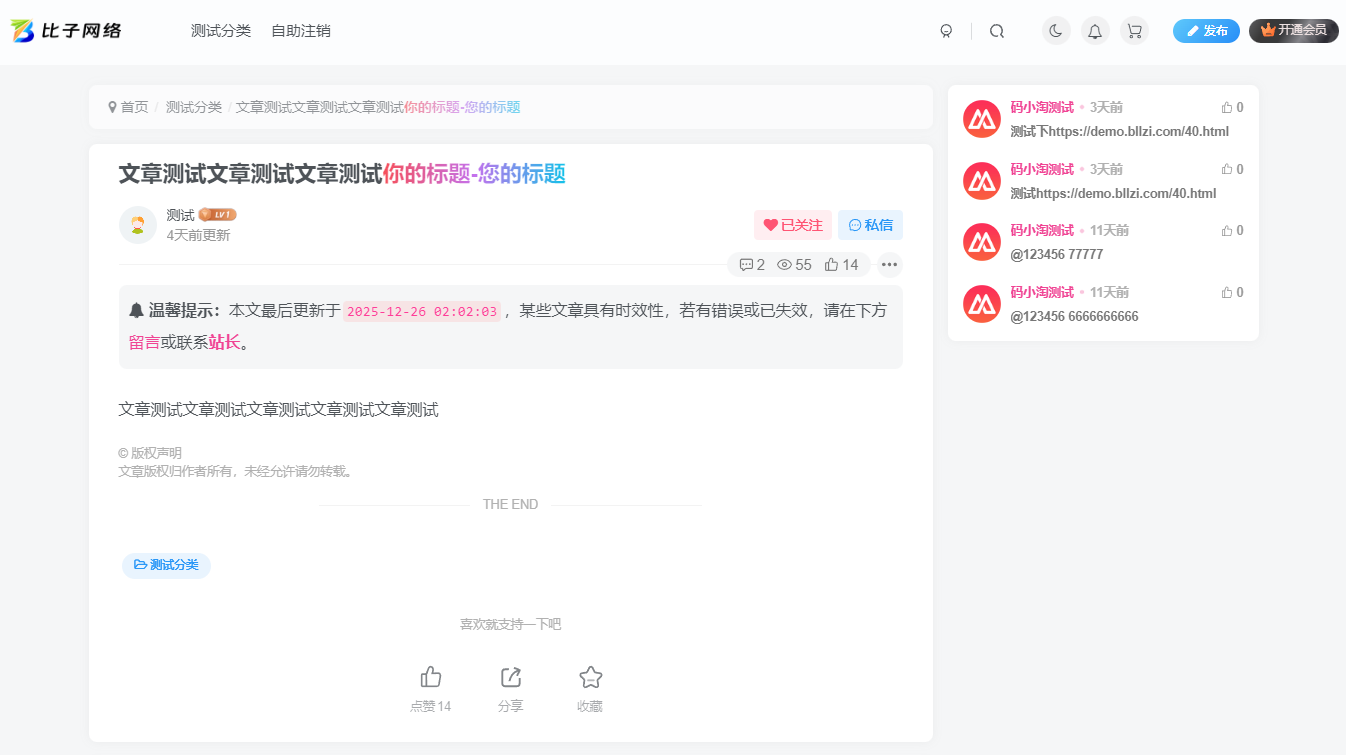Open the shopping cart icon
The width and height of the screenshot is (1346, 755).
pos(1133,31)
